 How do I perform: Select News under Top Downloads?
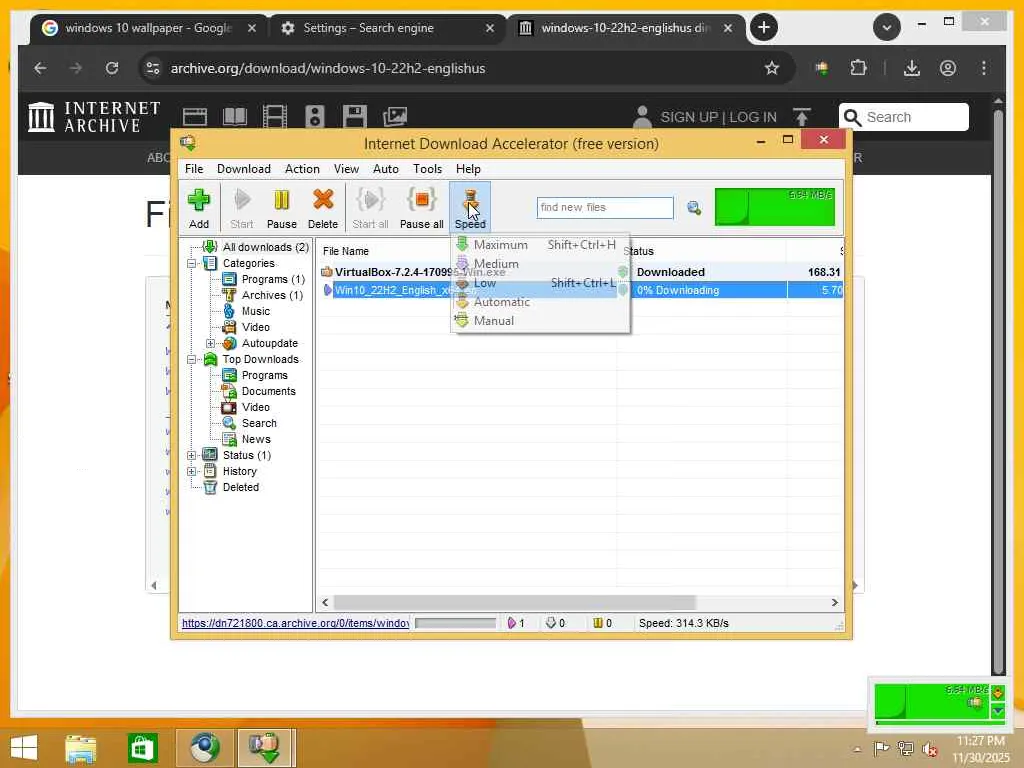coord(256,440)
